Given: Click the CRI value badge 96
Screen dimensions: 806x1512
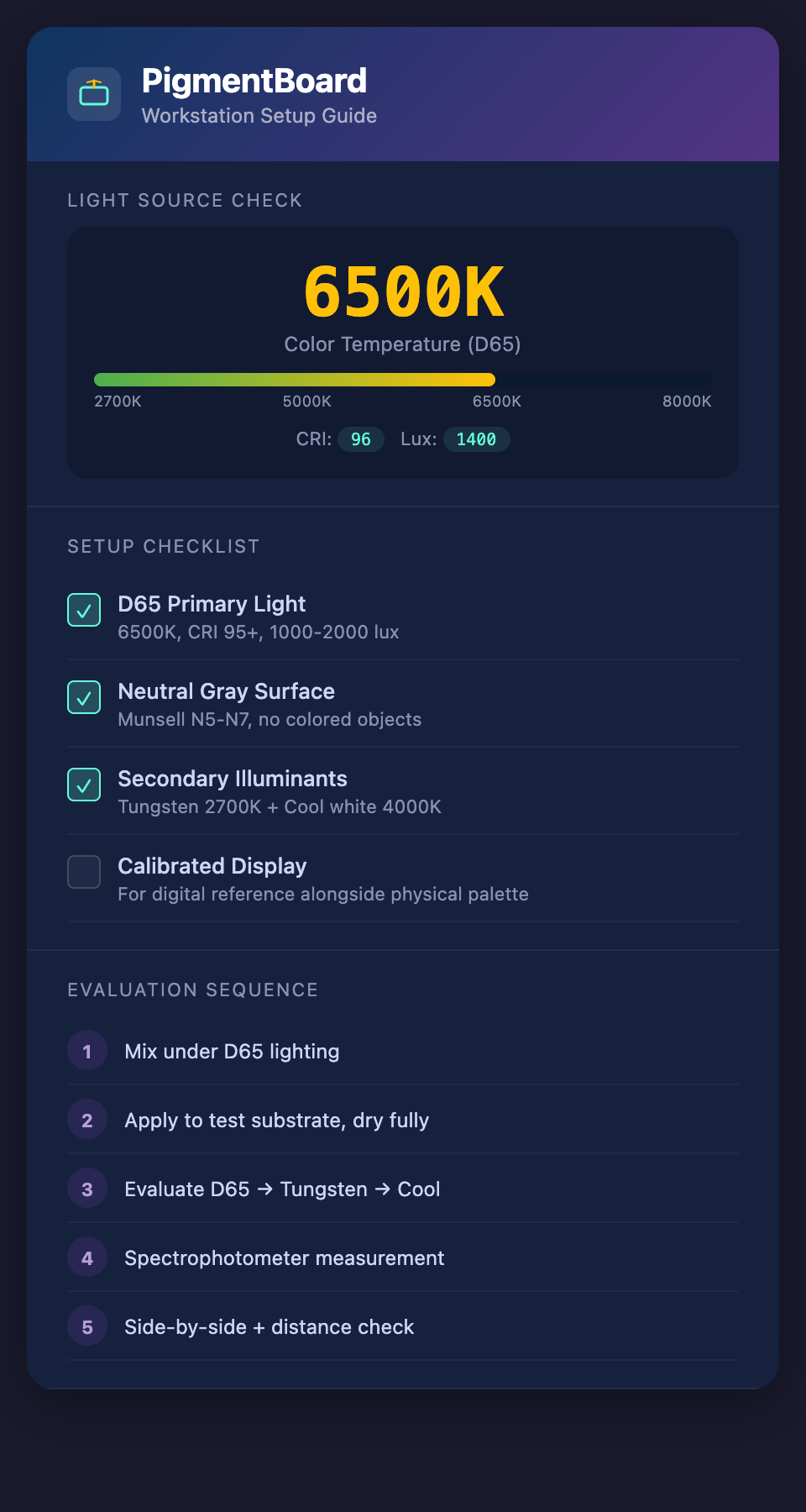Looking at the screenshot, I should coord(361,439).
